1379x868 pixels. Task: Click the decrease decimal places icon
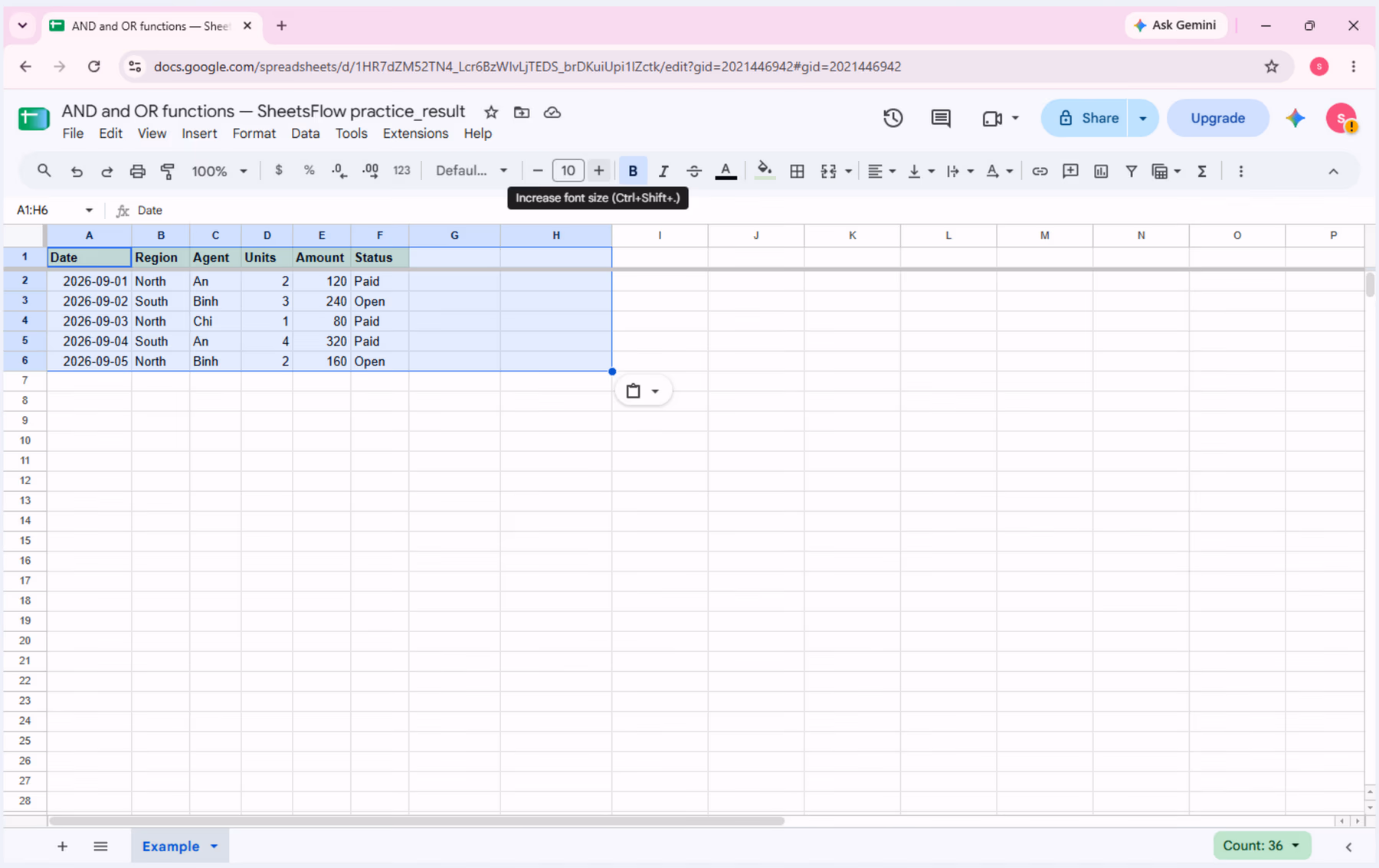click(339, 171)
